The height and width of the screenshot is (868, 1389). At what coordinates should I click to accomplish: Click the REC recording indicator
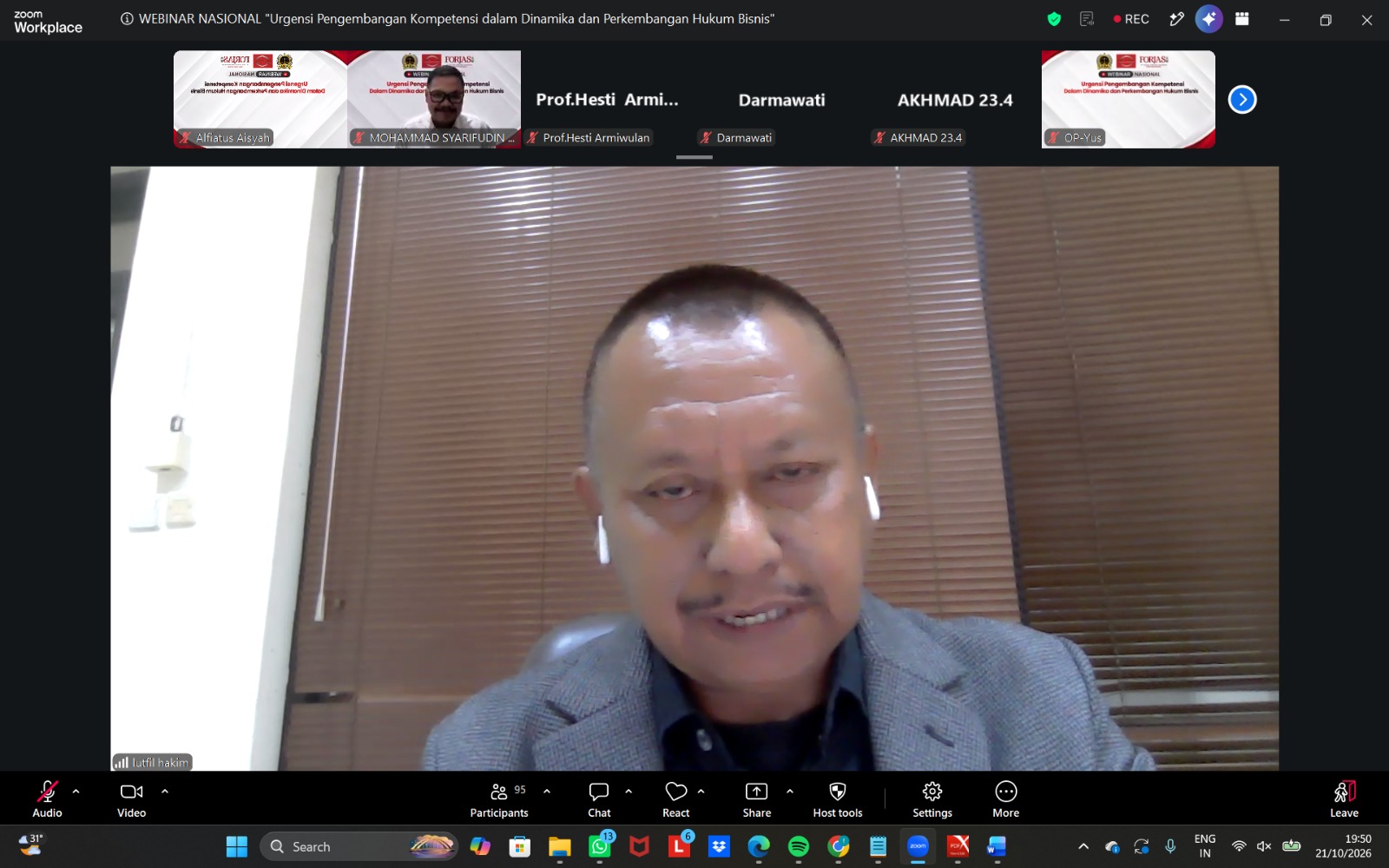pyautogui.click(x=1131, y=19)
